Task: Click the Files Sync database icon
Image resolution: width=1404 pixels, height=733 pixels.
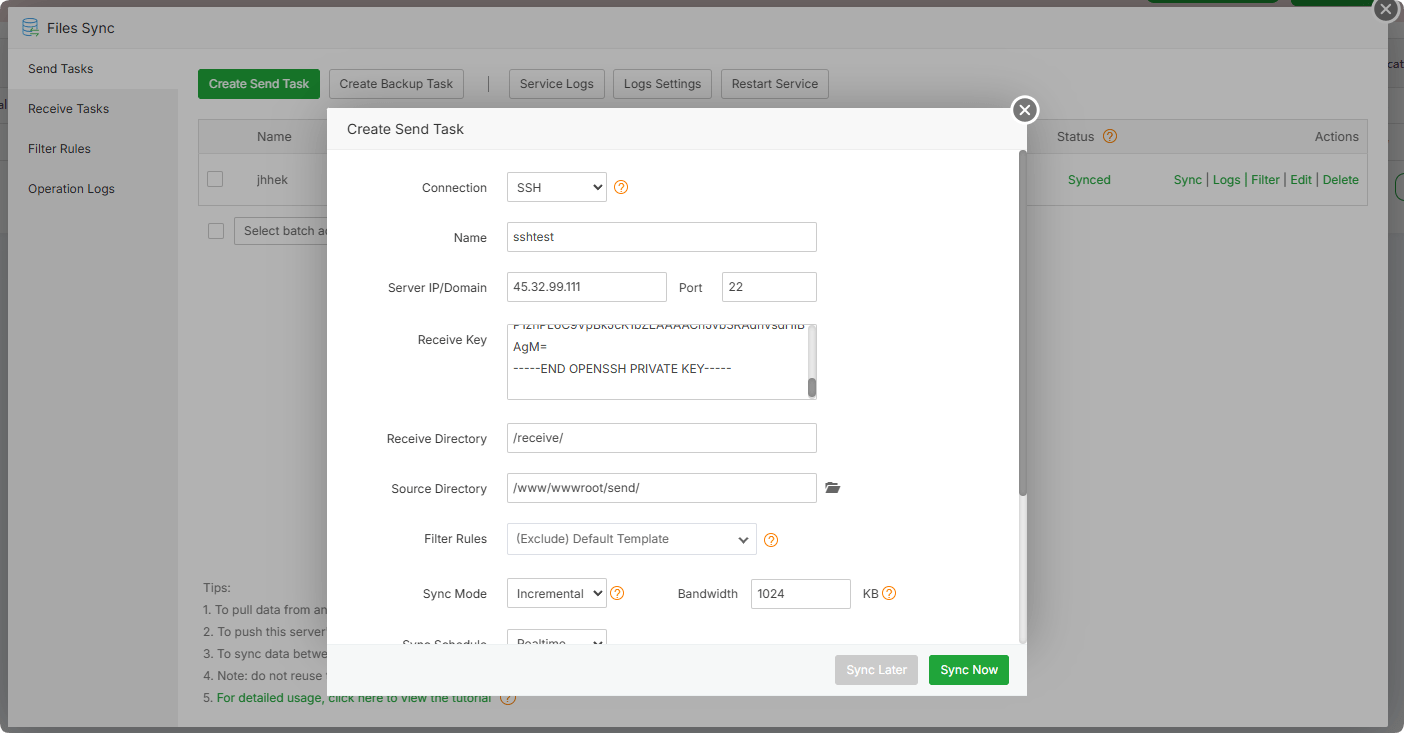Action: (30, 28)
